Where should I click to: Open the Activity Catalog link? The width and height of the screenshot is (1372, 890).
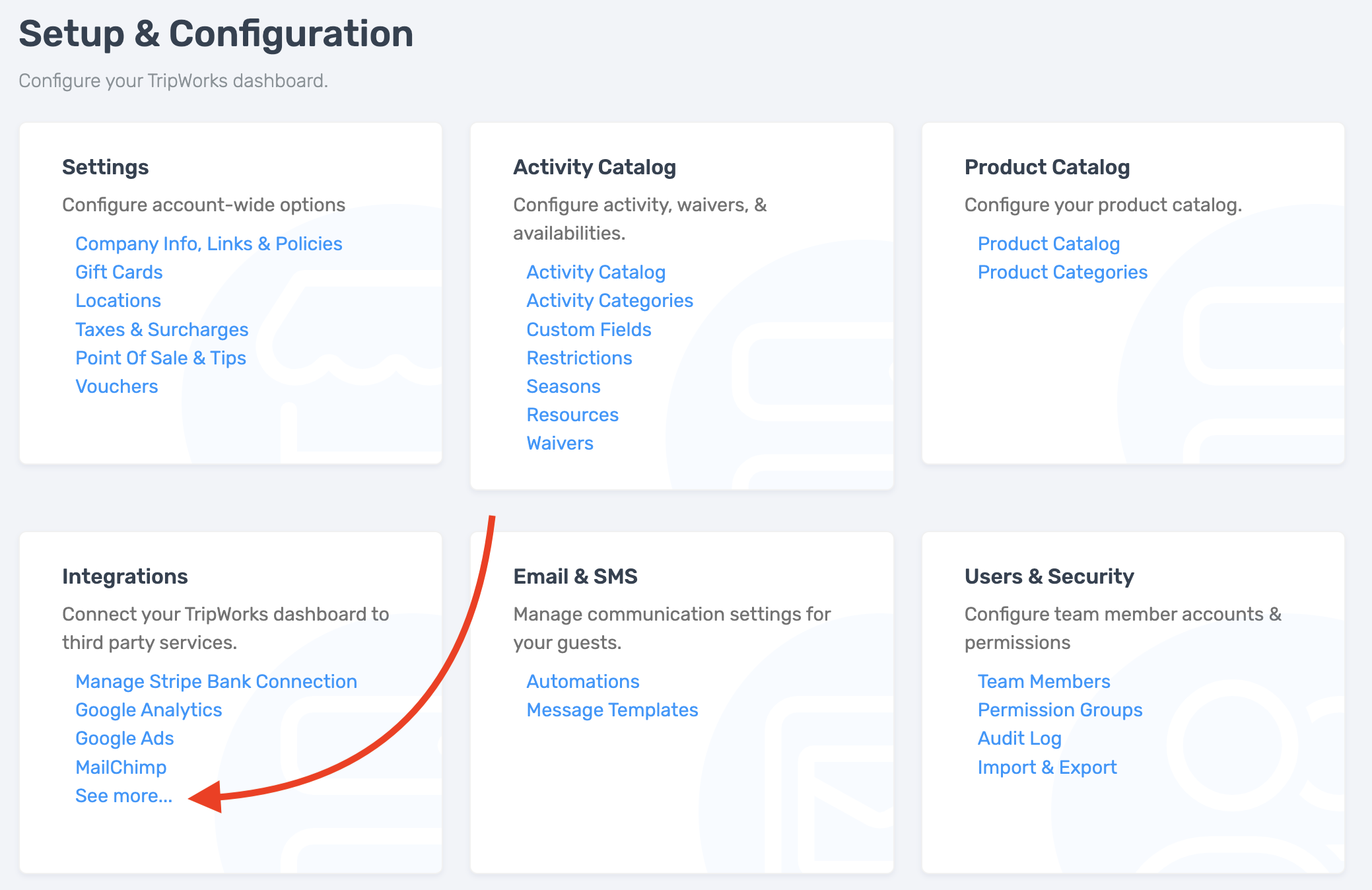596,272
